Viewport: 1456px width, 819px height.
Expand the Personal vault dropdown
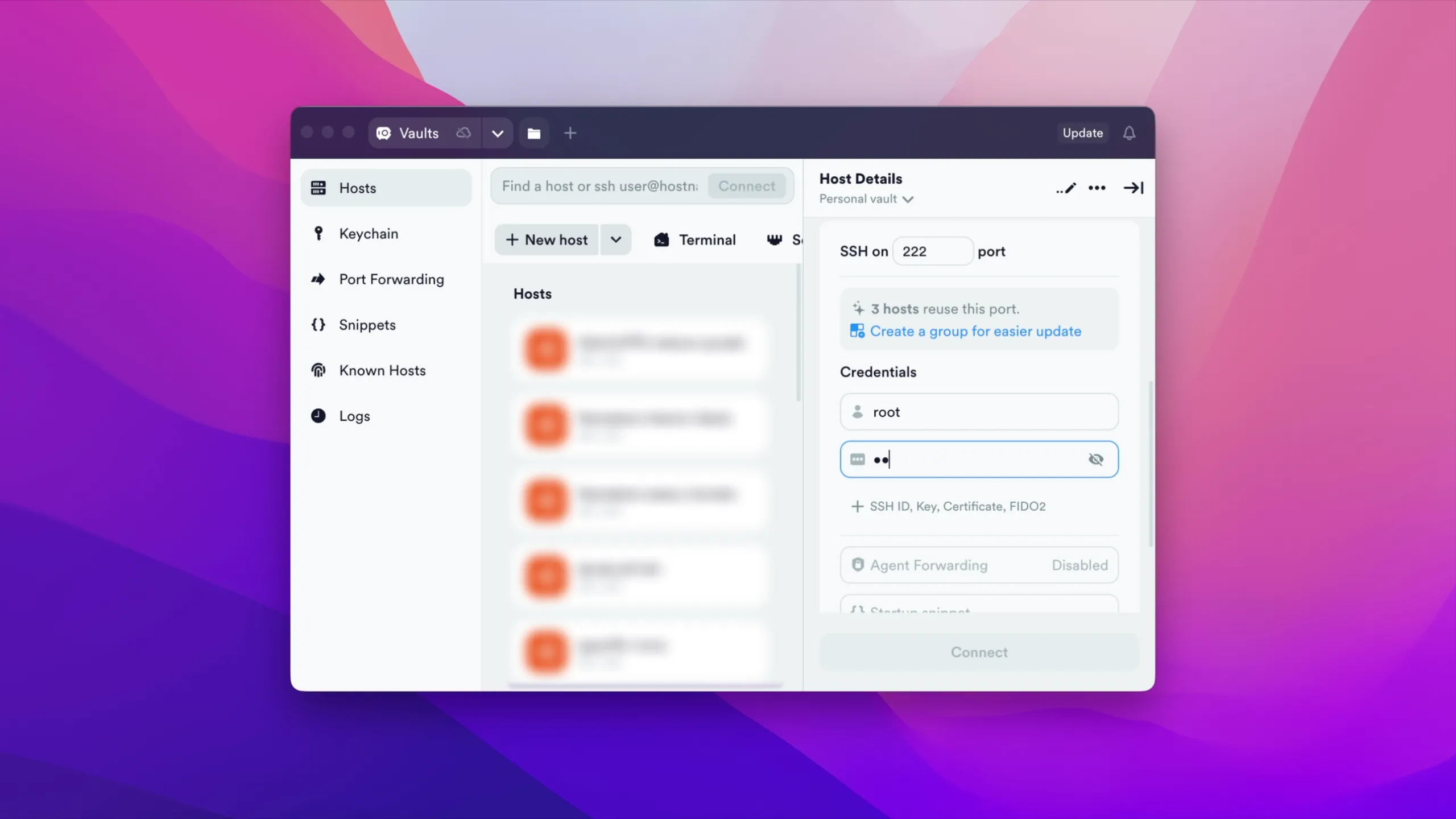[866, 199]
